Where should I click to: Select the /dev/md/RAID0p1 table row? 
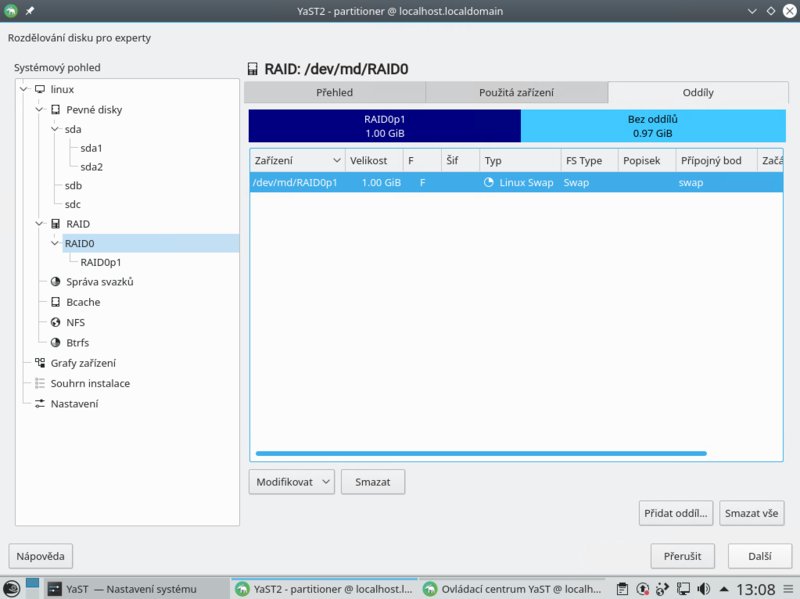(516, 183)
